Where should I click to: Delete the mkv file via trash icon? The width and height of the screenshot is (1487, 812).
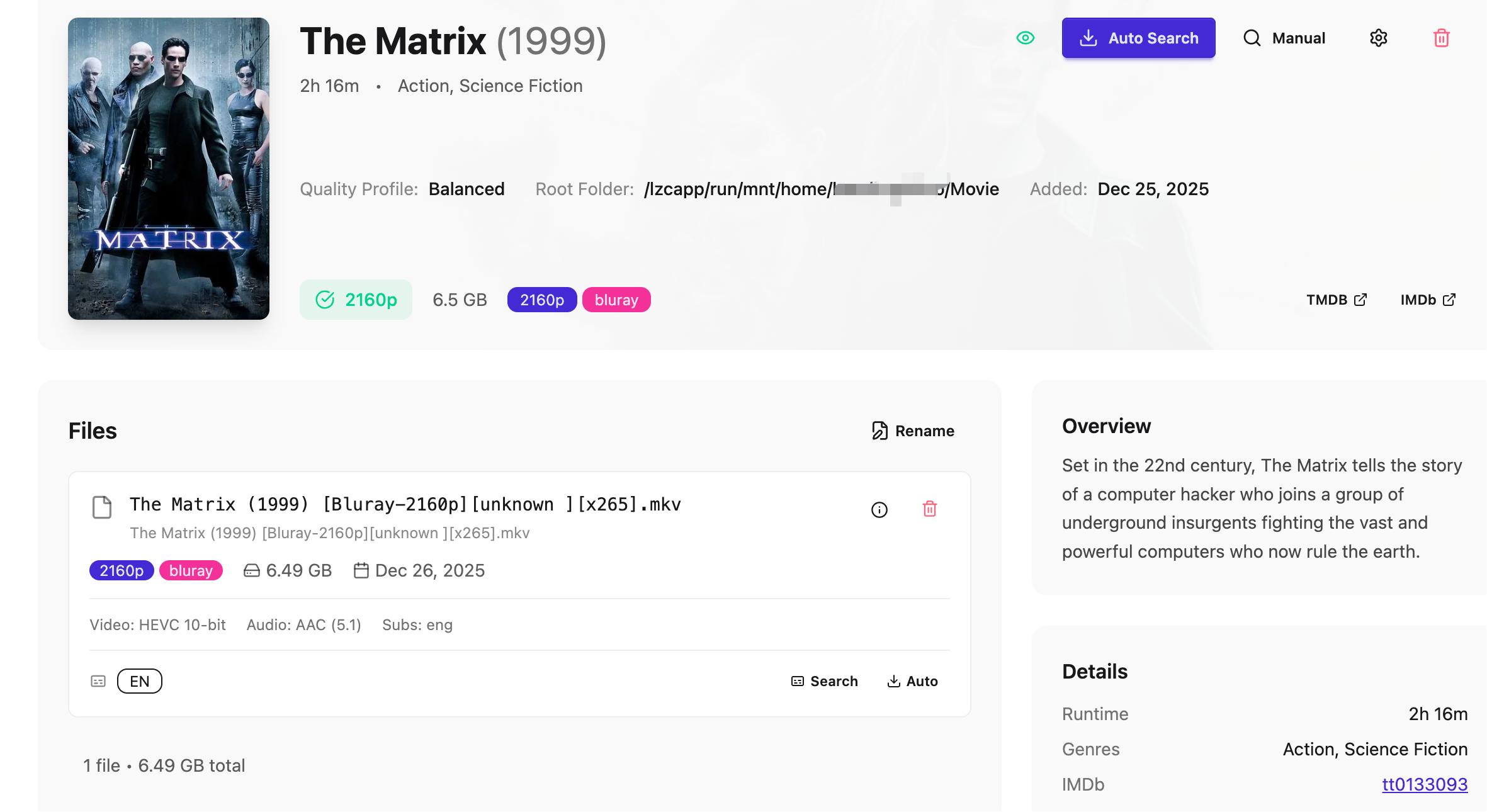click(x=929, y=509)
